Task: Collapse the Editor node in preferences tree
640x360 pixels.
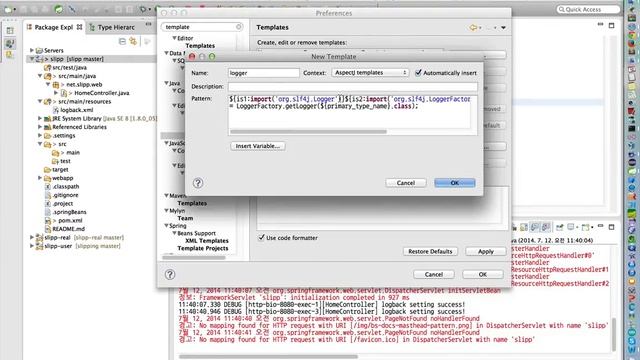Action: pyautogui.click(x=174, y=38)
